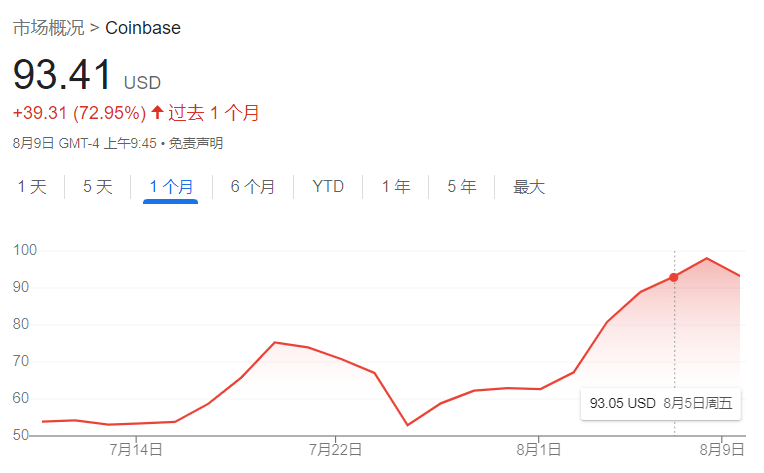Click the 70 y-axis label

click(x=21, y=361)
